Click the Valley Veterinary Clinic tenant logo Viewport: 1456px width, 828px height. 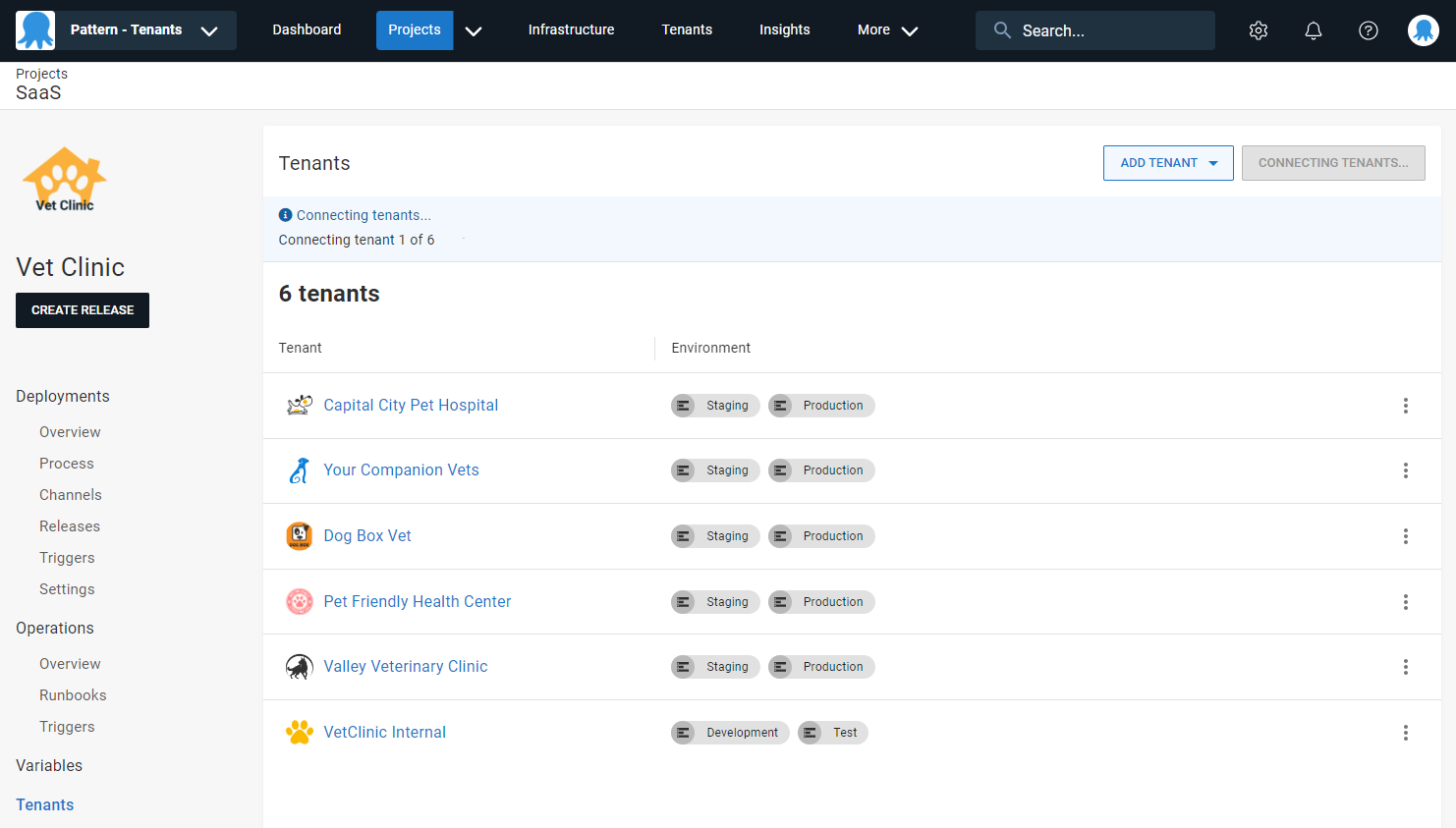coord(299,667)
